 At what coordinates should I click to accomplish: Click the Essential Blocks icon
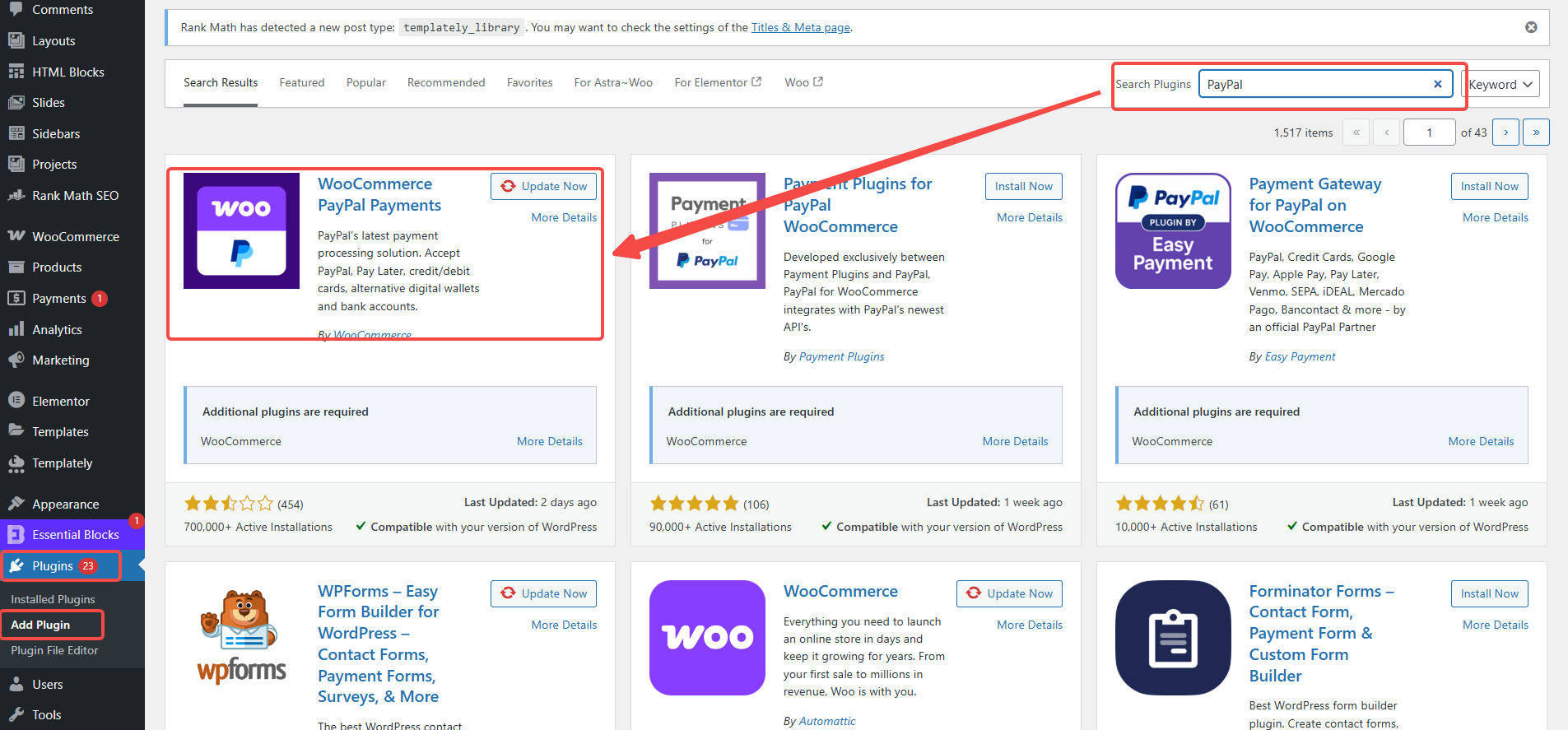(x=16, y=535)
